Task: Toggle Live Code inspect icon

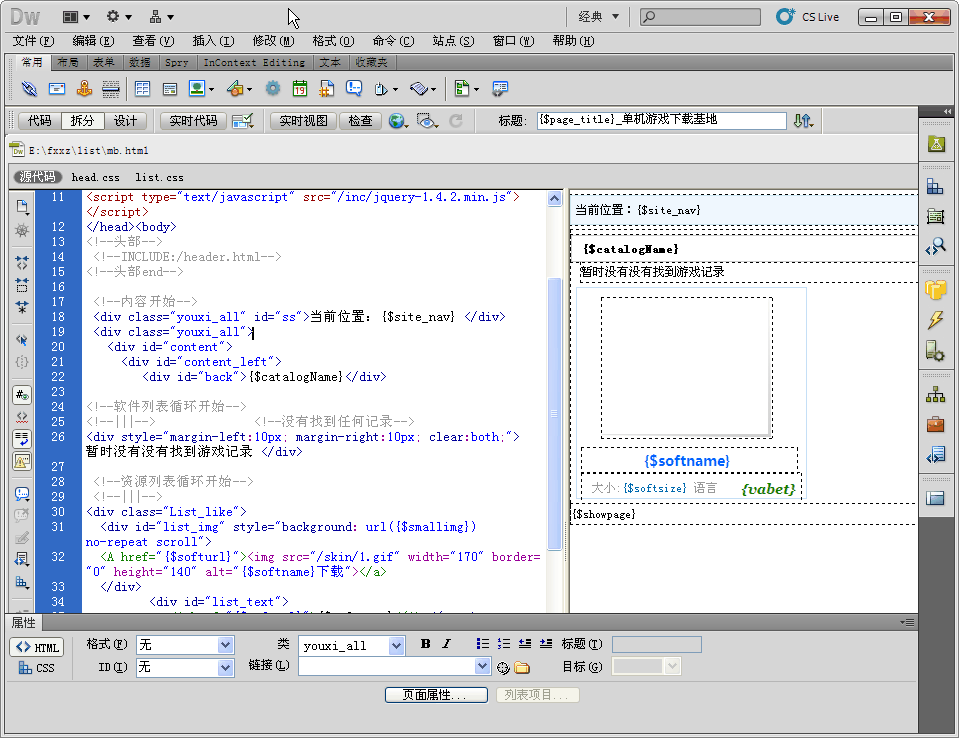Action: click(x=243, y=121)
